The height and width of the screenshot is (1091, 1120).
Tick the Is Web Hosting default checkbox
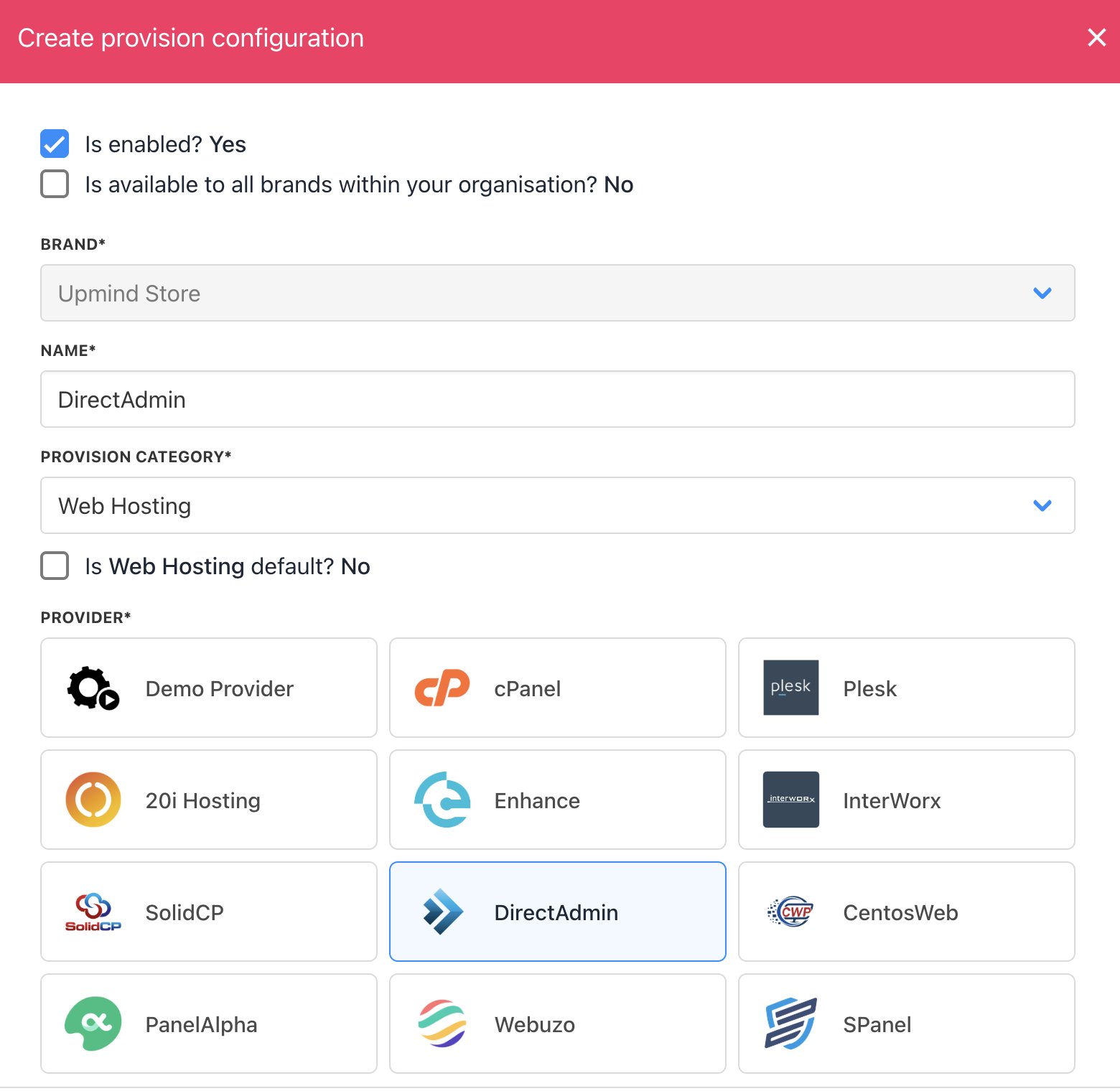click(x=55, y=566)
